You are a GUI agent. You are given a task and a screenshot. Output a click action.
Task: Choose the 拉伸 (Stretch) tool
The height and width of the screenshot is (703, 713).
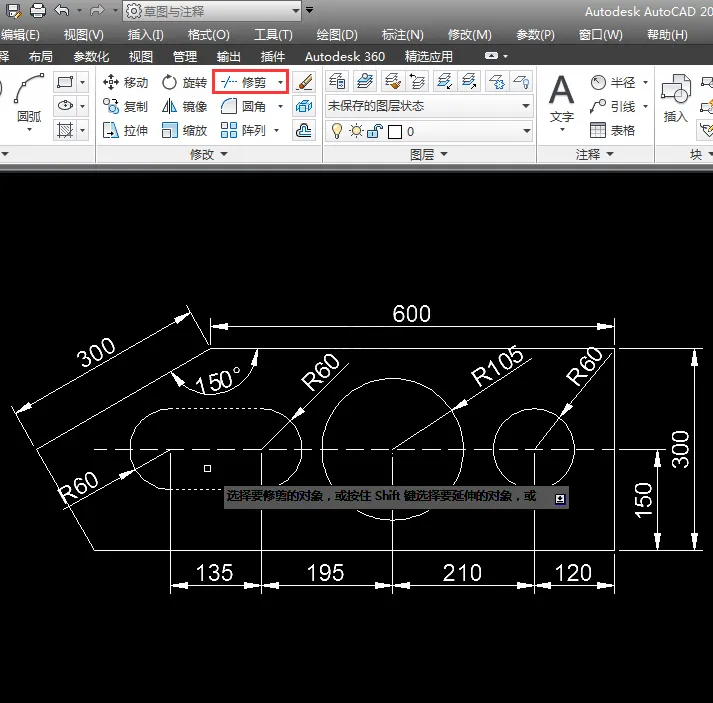click(125, 130)
